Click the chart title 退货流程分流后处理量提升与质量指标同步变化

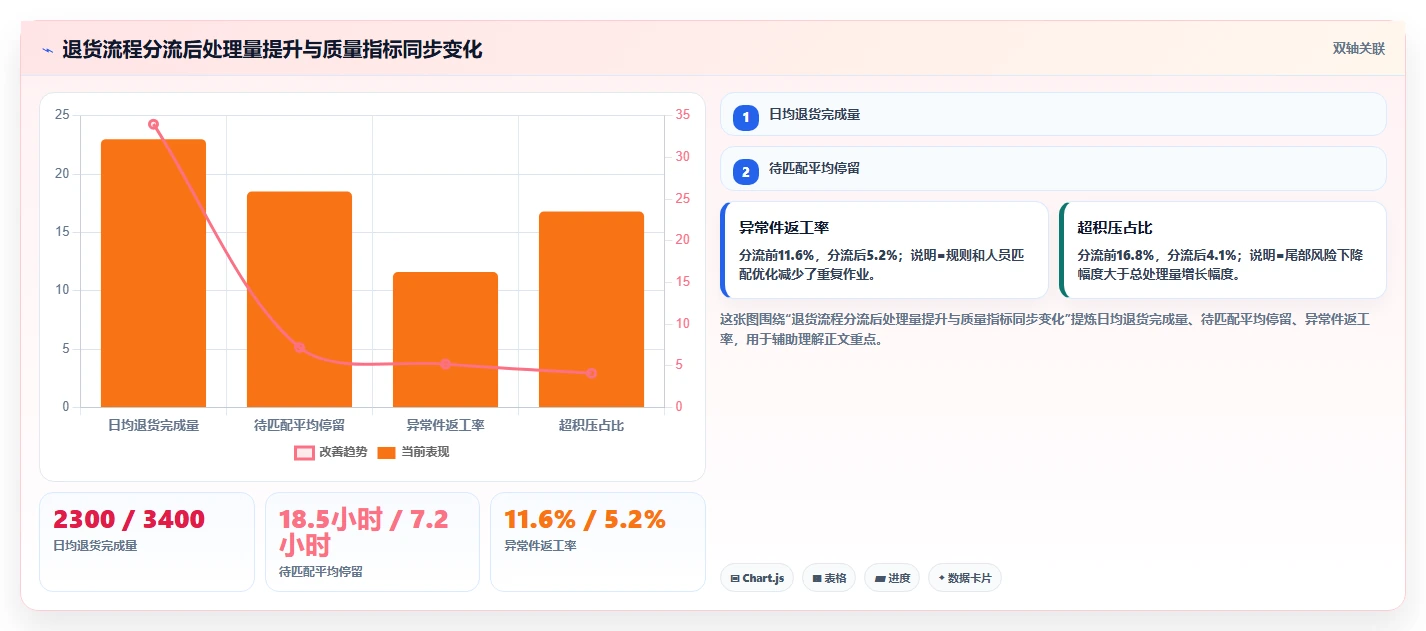[272, 49]
